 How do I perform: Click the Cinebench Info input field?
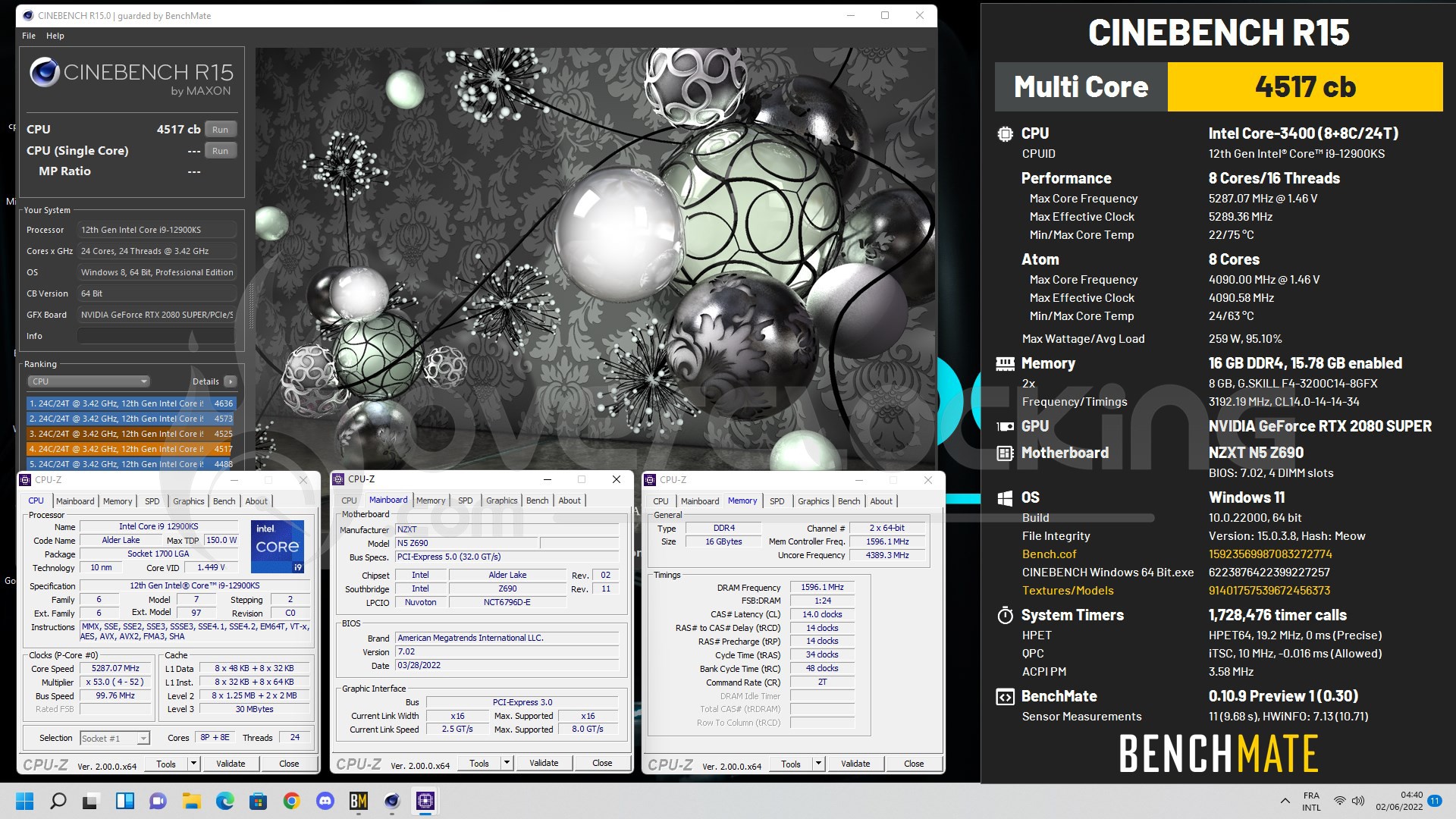[156, 336]
